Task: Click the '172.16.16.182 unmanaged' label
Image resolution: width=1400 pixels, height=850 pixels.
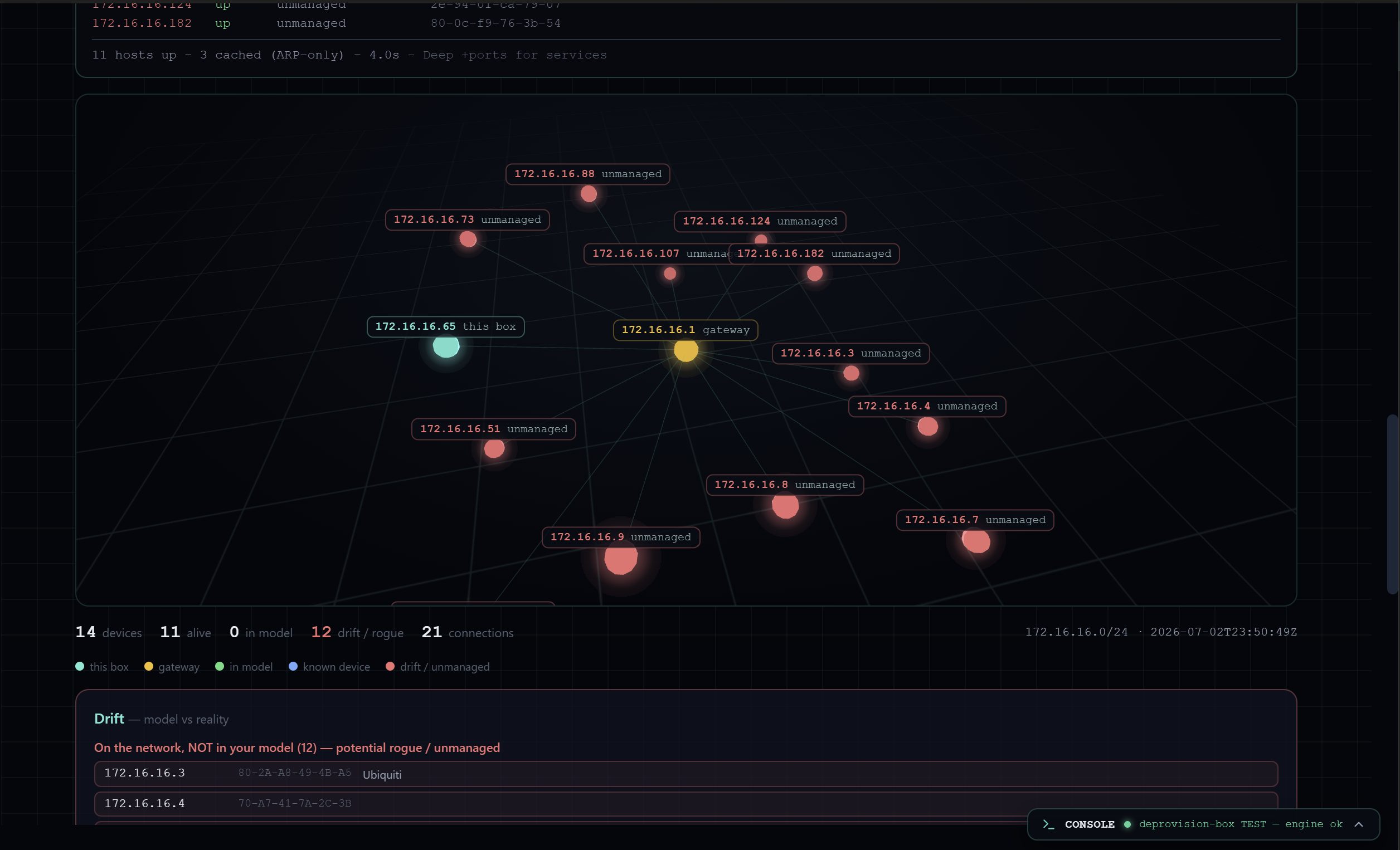Action: point(814,254)
